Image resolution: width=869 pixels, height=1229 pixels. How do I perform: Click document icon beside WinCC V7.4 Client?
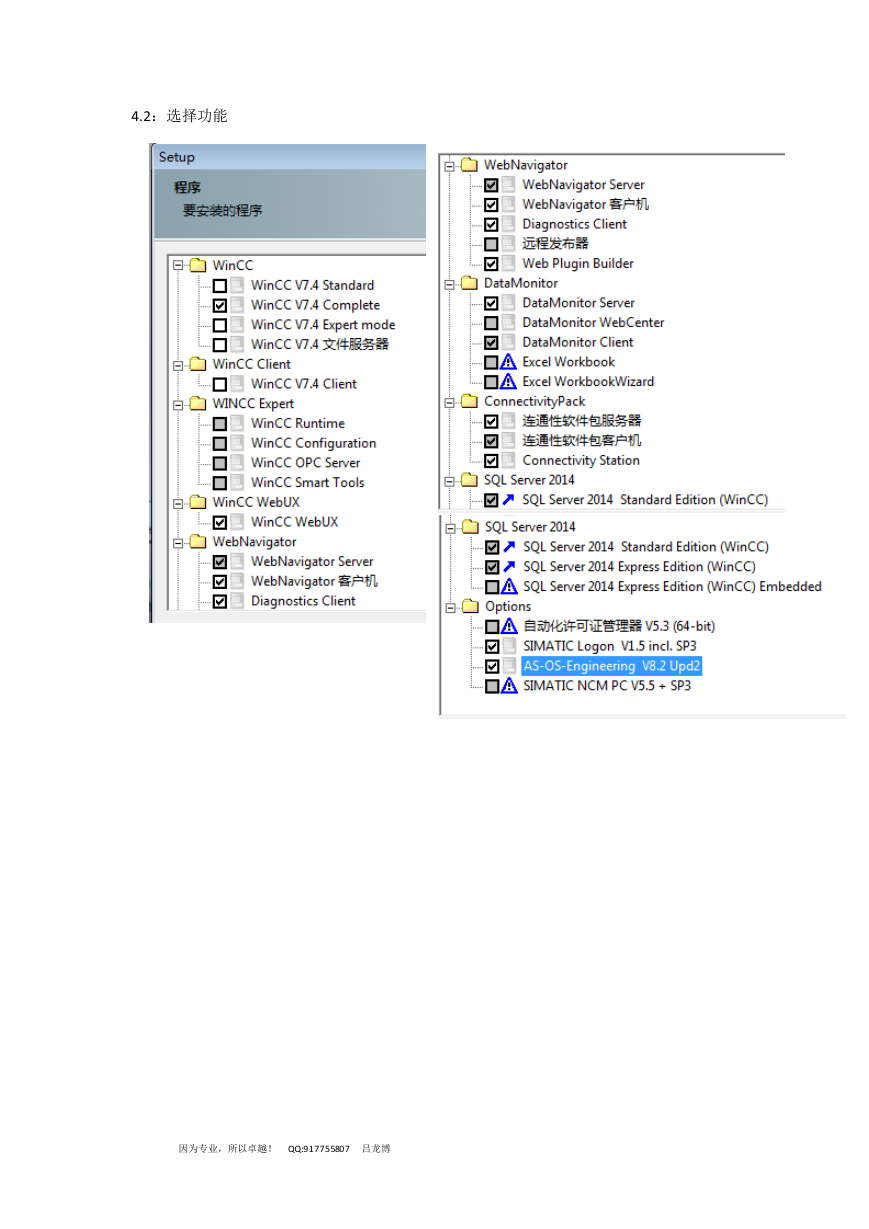tap(237, 383)
